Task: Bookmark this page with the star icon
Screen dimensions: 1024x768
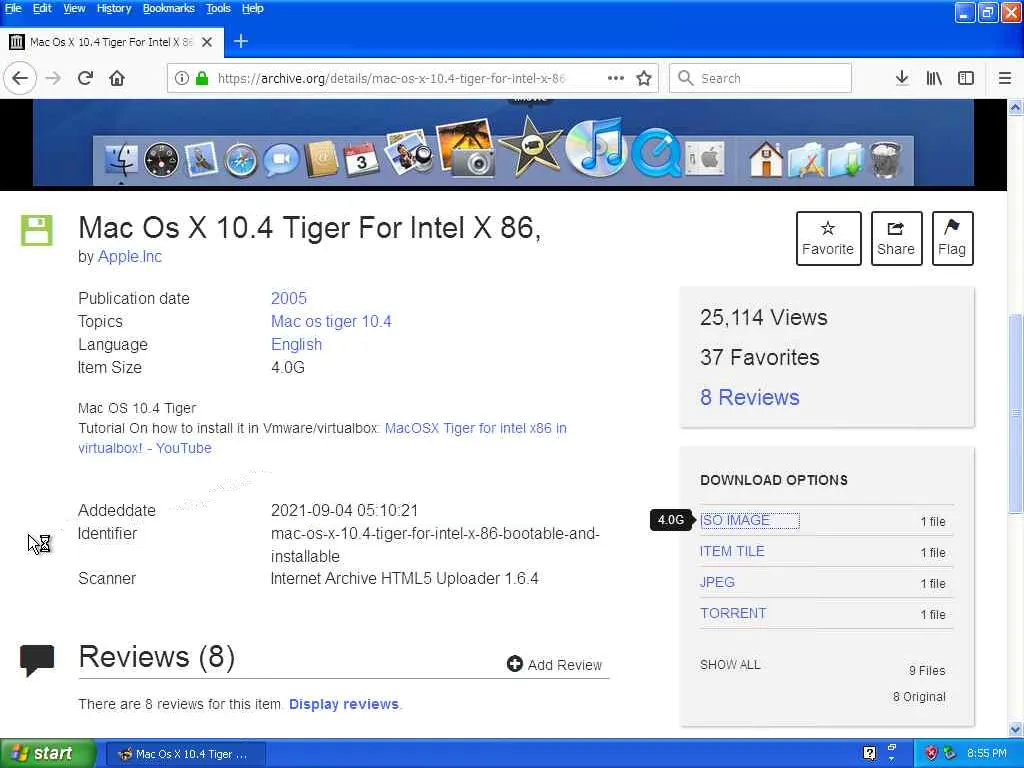Action: [x=644, y=78]
